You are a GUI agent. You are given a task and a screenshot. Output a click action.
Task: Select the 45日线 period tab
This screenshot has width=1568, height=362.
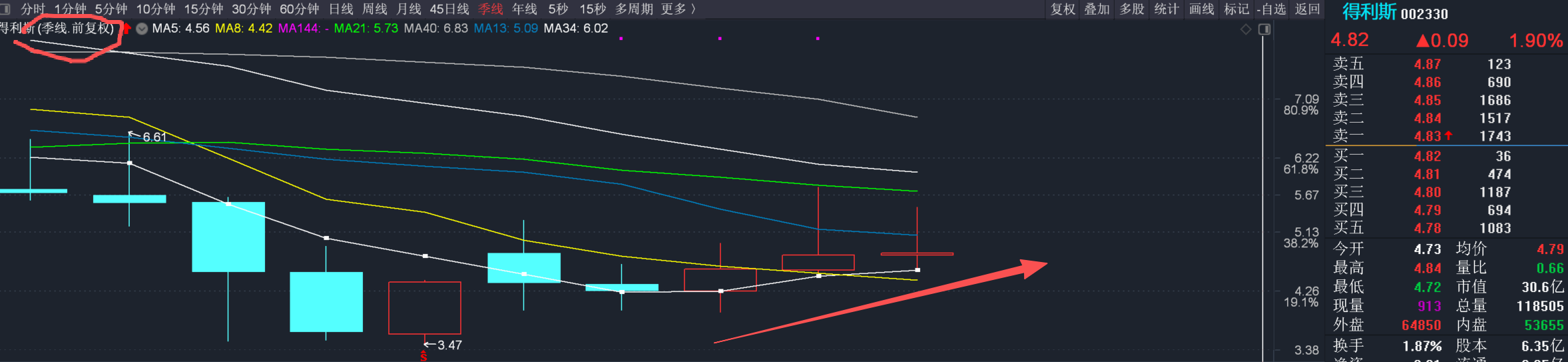click(449, 9)
